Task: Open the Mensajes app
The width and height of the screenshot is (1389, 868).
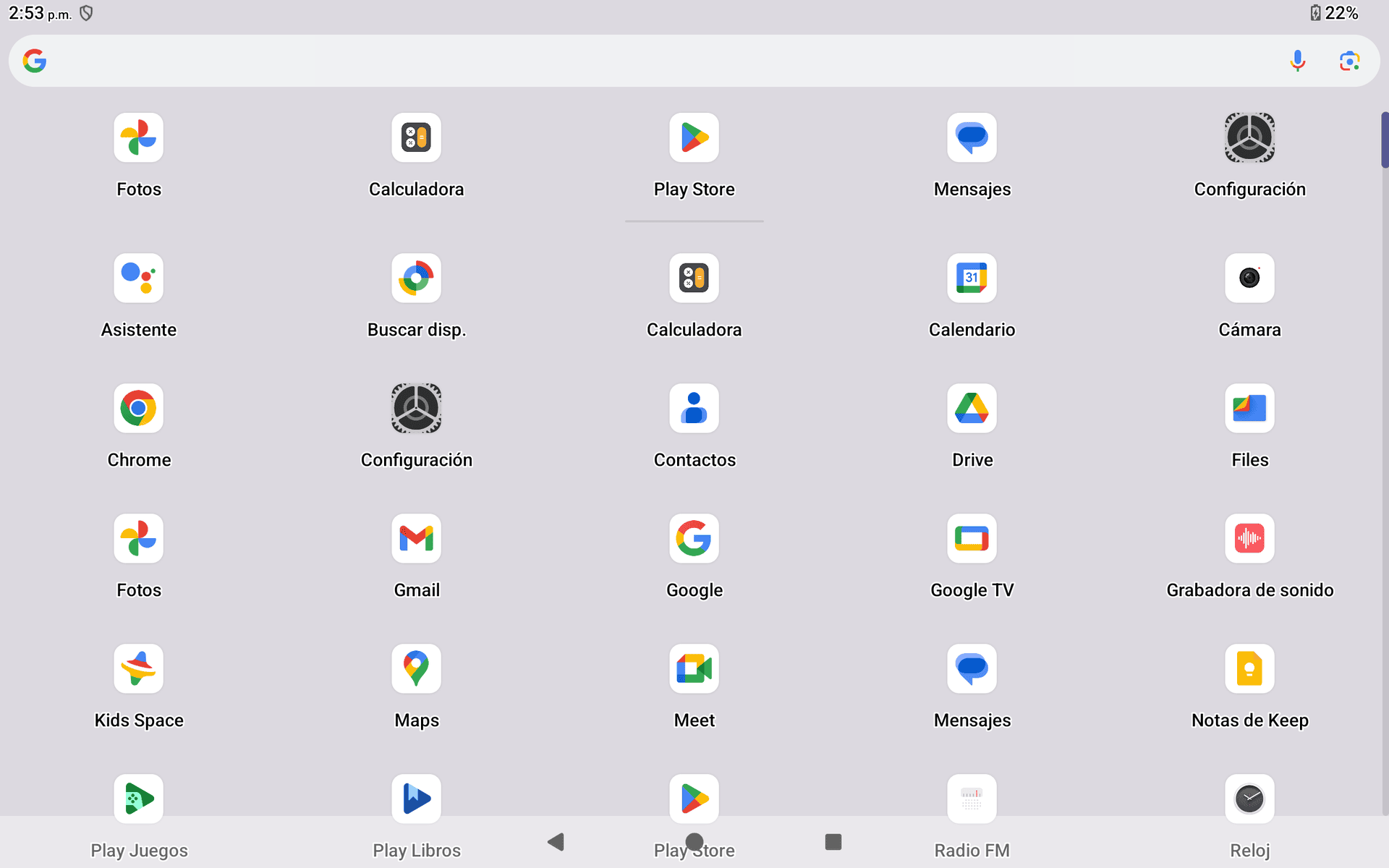Action: click(972, 137)
